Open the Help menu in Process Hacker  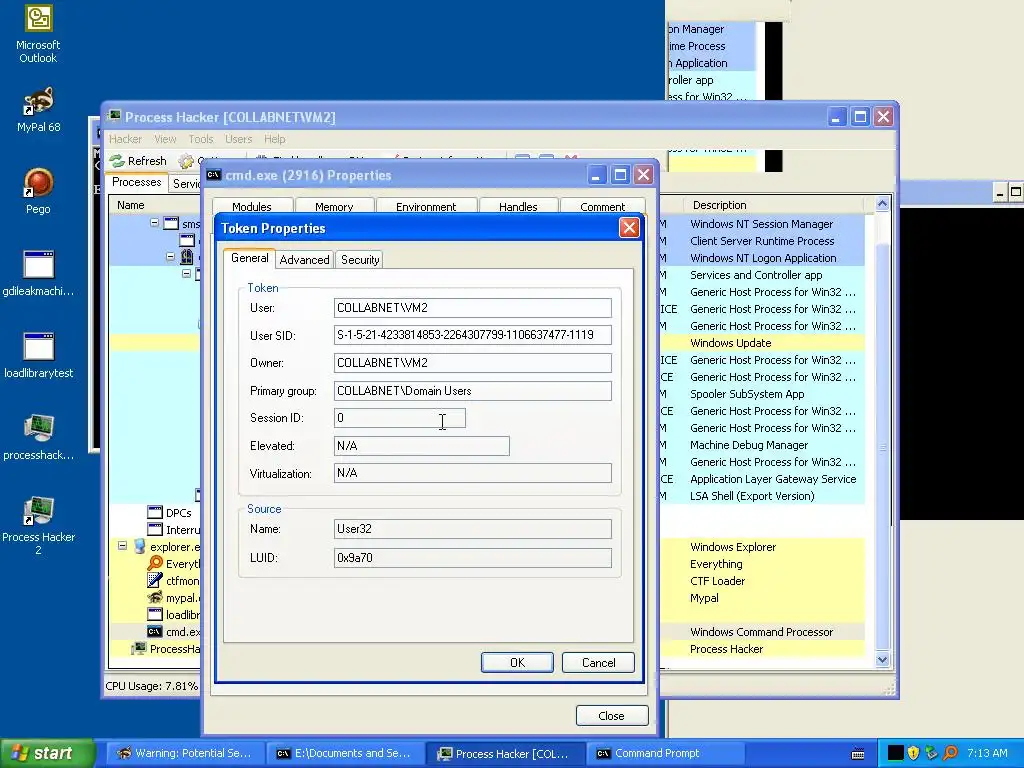click(274, 139)
